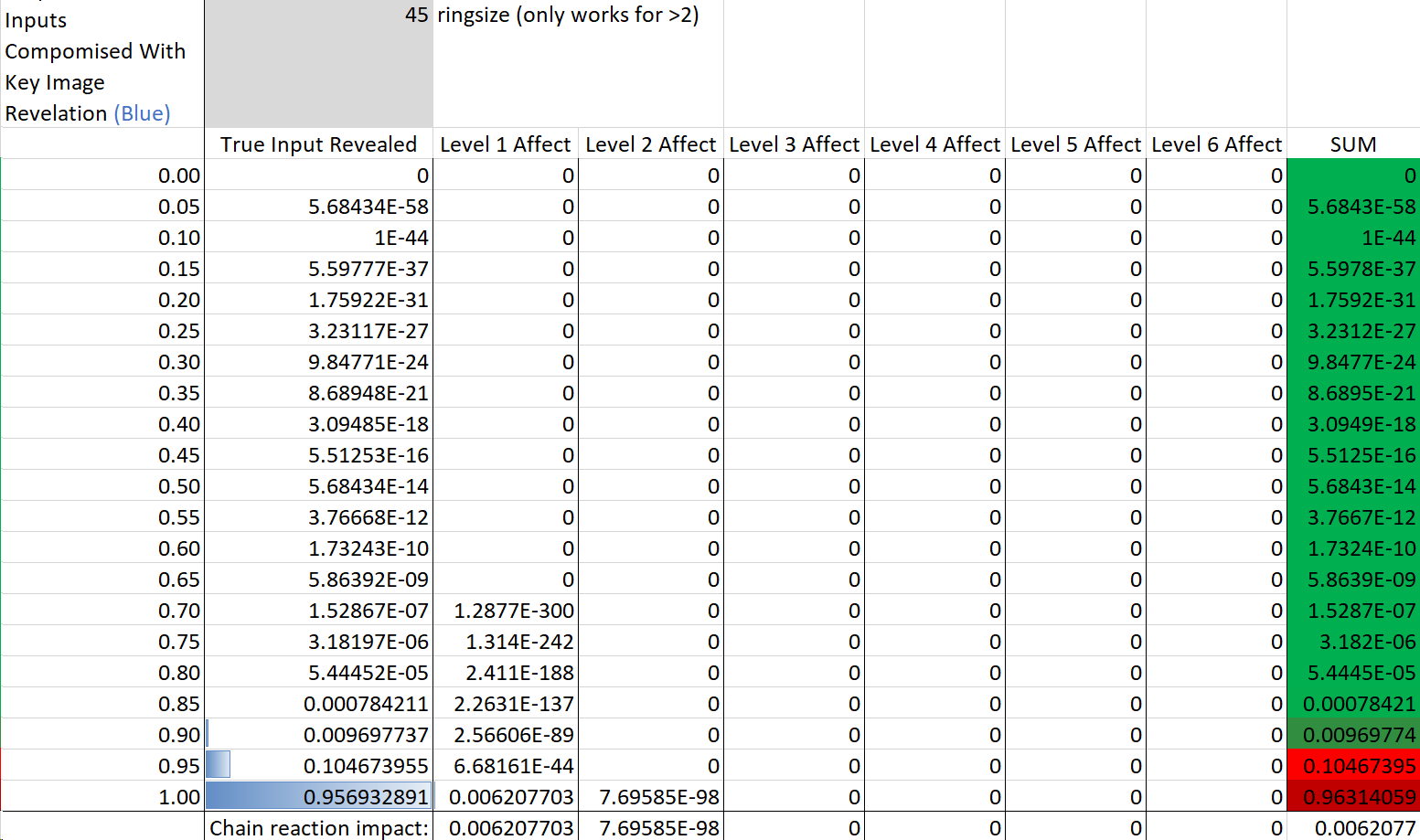
Task: Click the 'Chain reaction impact:' label cell
Action: tap(318, 827)
